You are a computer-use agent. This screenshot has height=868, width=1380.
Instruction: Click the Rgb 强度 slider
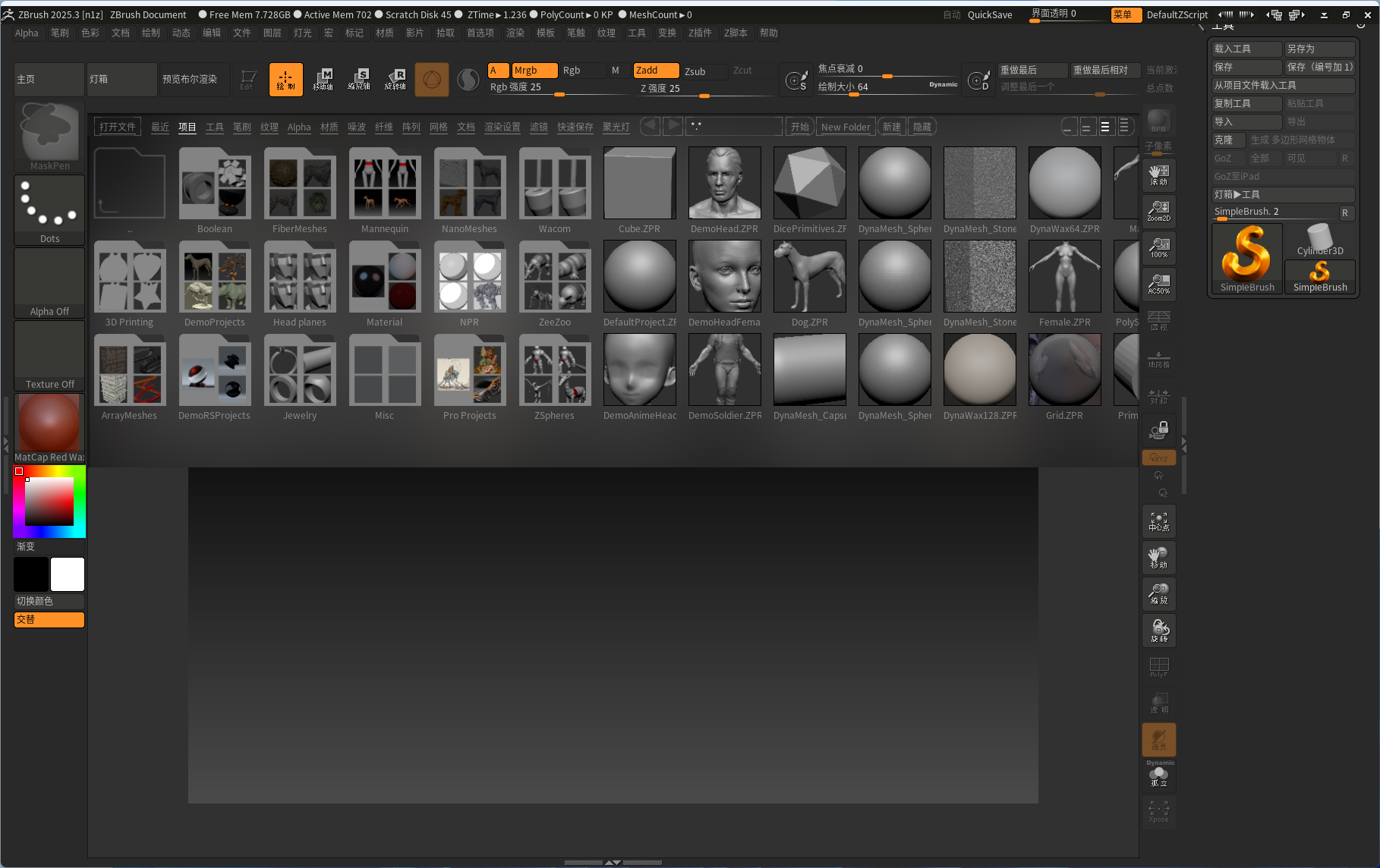[x=560, y=87]
